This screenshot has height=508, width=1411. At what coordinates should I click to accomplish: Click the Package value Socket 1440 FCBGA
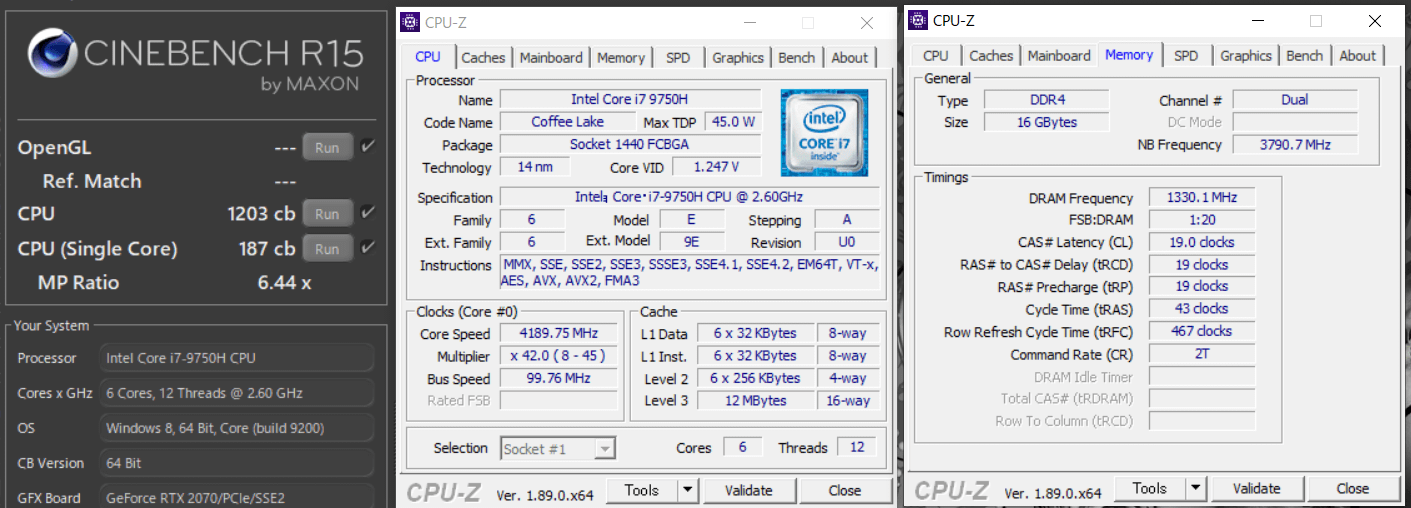coord(630,144)
